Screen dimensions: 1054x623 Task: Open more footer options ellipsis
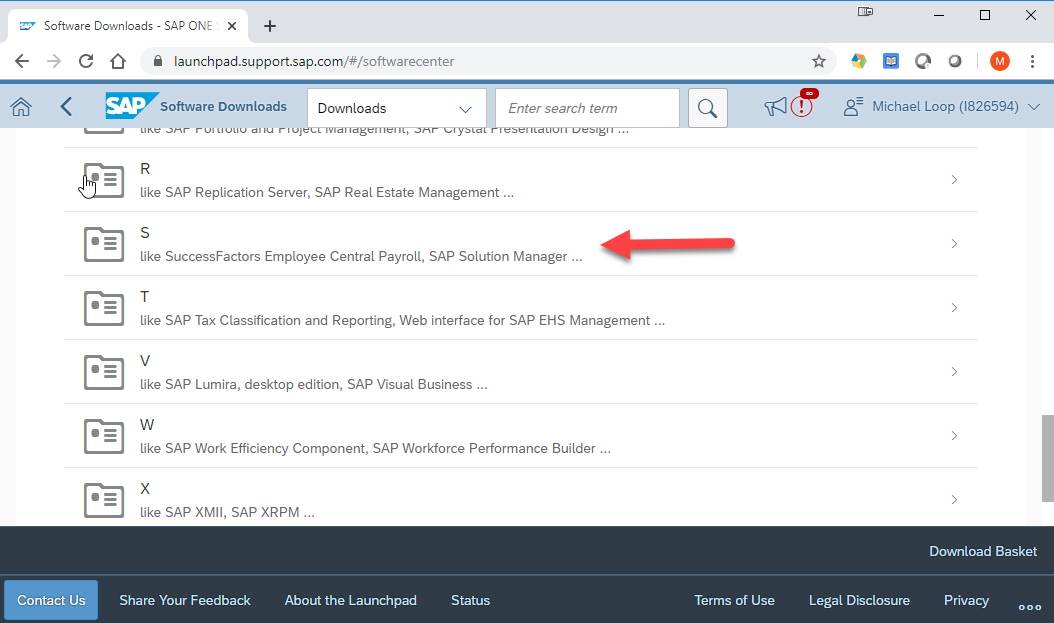click(x=1029, y=607)
